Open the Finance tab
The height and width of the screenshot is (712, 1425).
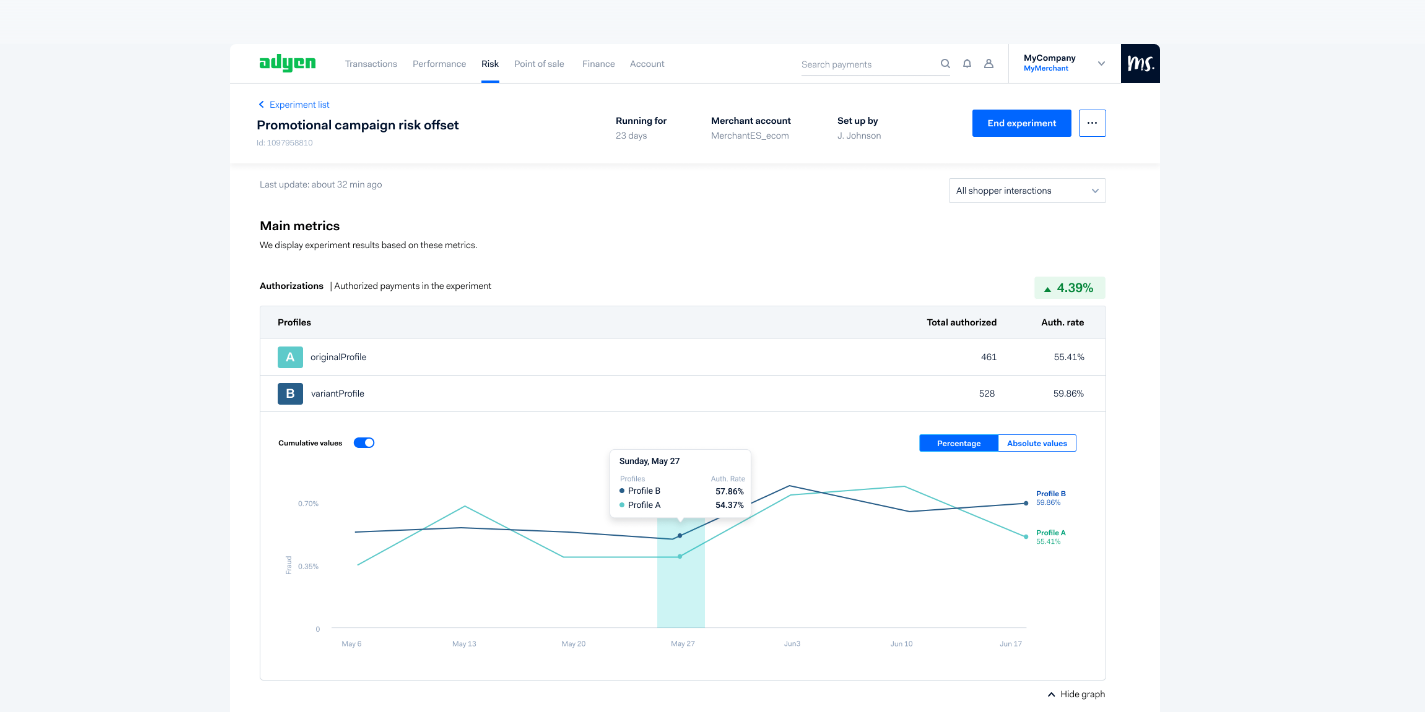click(x=598, y=64)
